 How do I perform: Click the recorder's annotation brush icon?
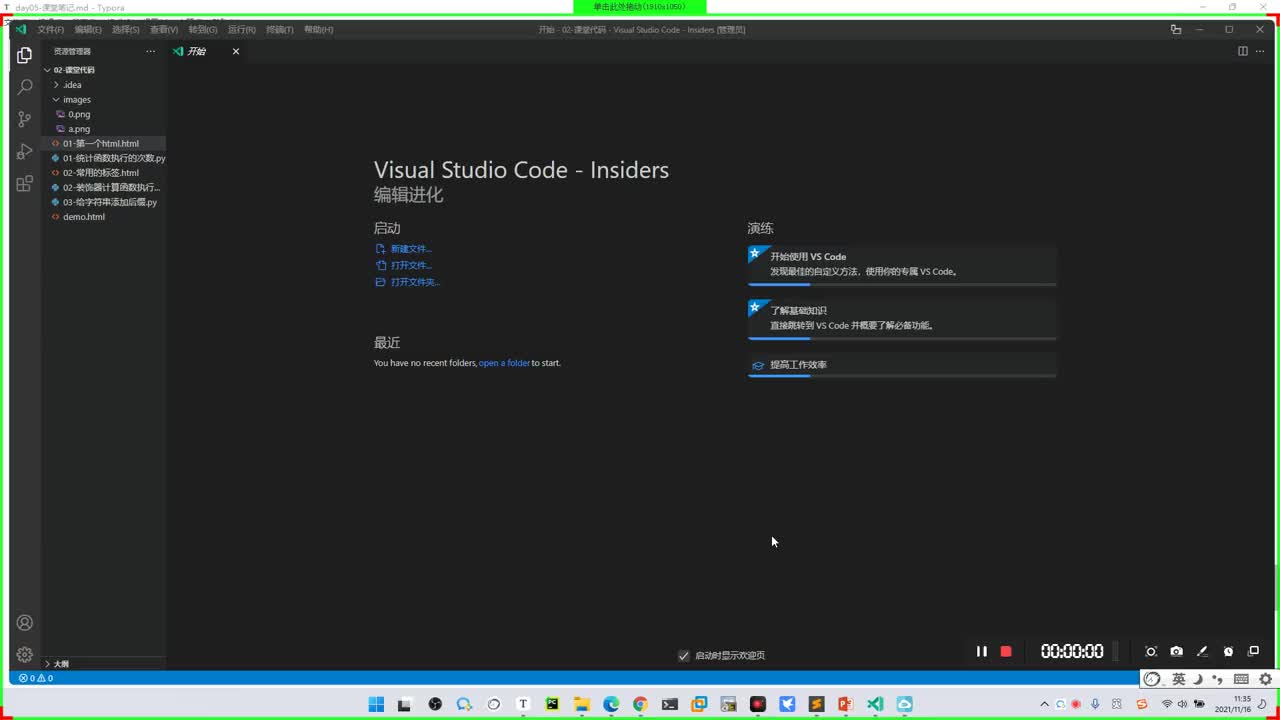(x=1203, y=651)
